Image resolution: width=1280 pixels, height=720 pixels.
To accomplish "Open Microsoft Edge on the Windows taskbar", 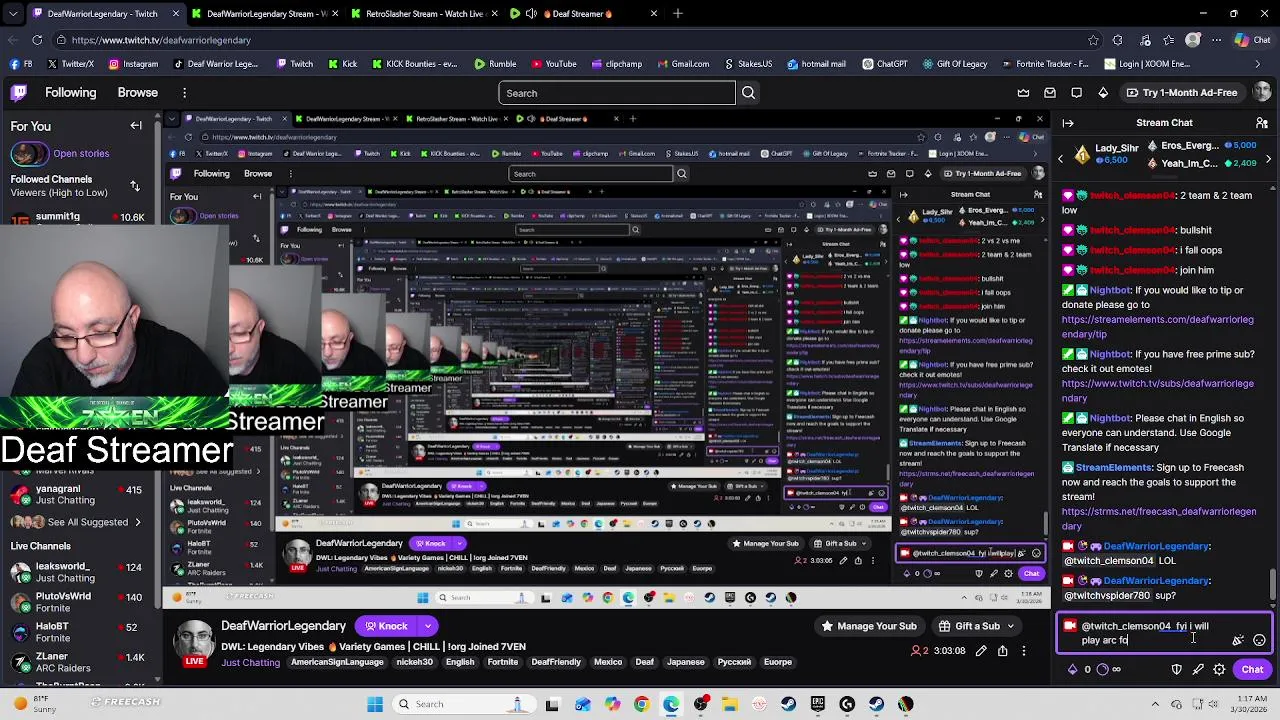I will (x=671, y=704).
